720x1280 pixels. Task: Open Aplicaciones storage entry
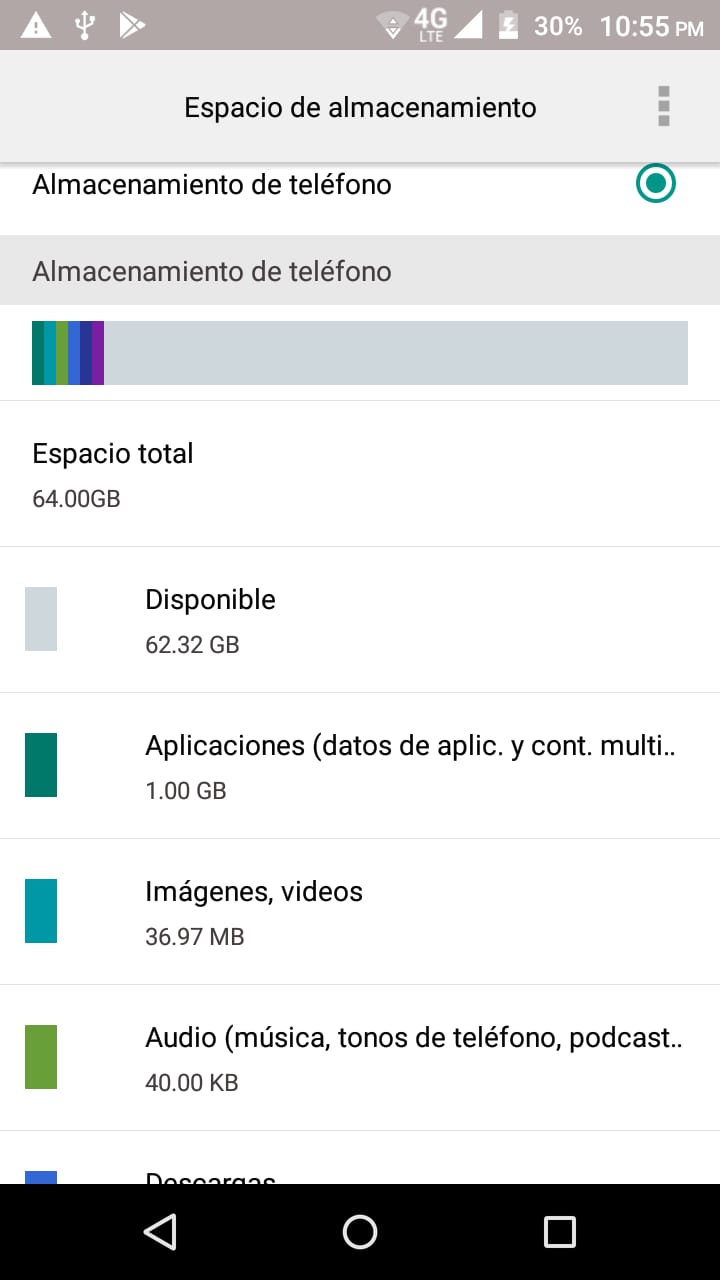pos(360,765)
